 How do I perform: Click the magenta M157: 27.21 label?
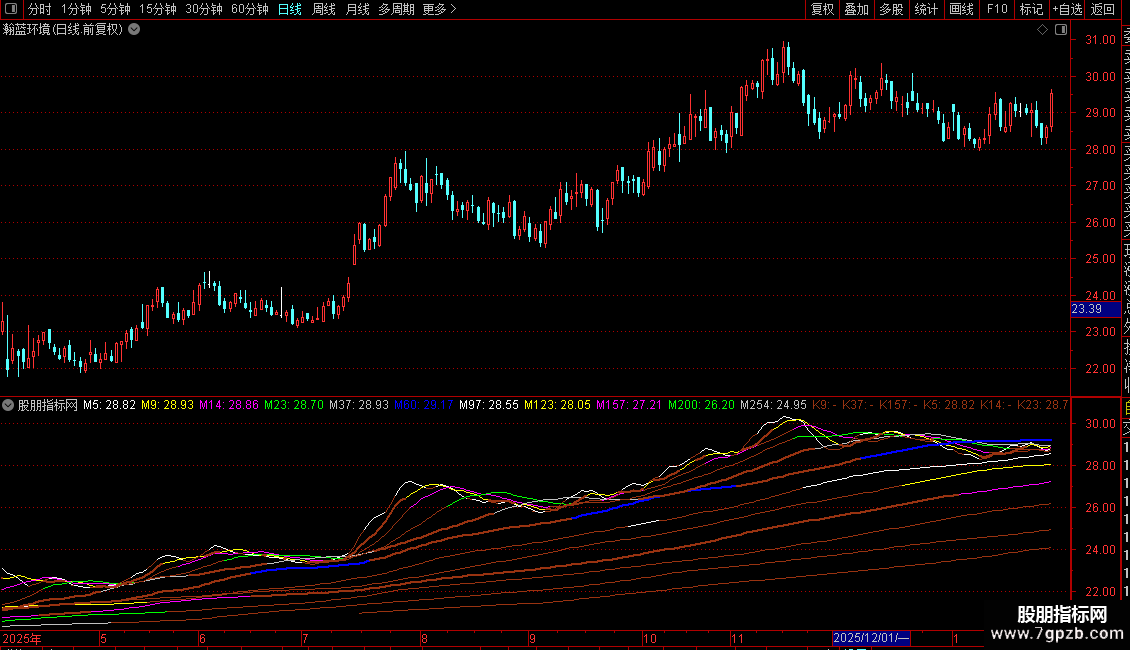pyautogui.click(x=628, y=405)
